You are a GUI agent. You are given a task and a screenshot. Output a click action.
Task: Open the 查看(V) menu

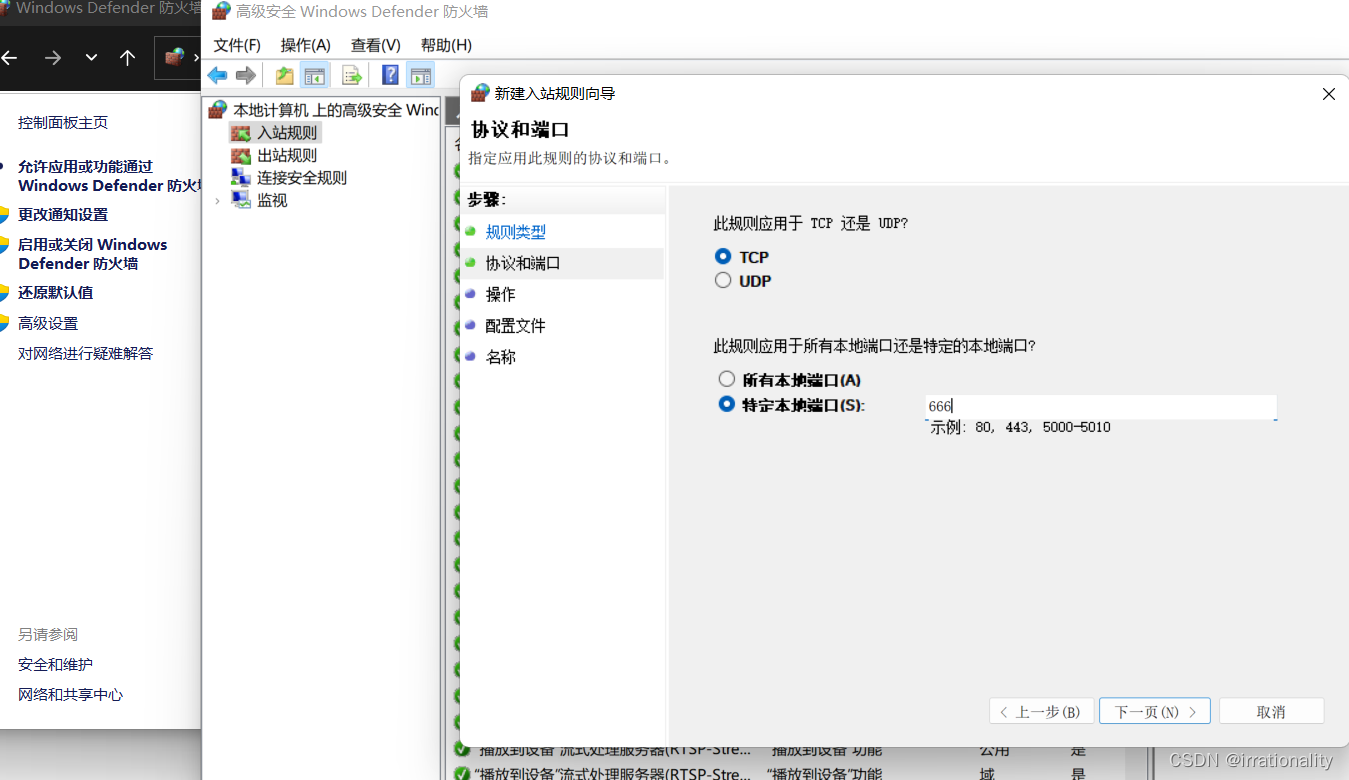(x=374, y=45)
